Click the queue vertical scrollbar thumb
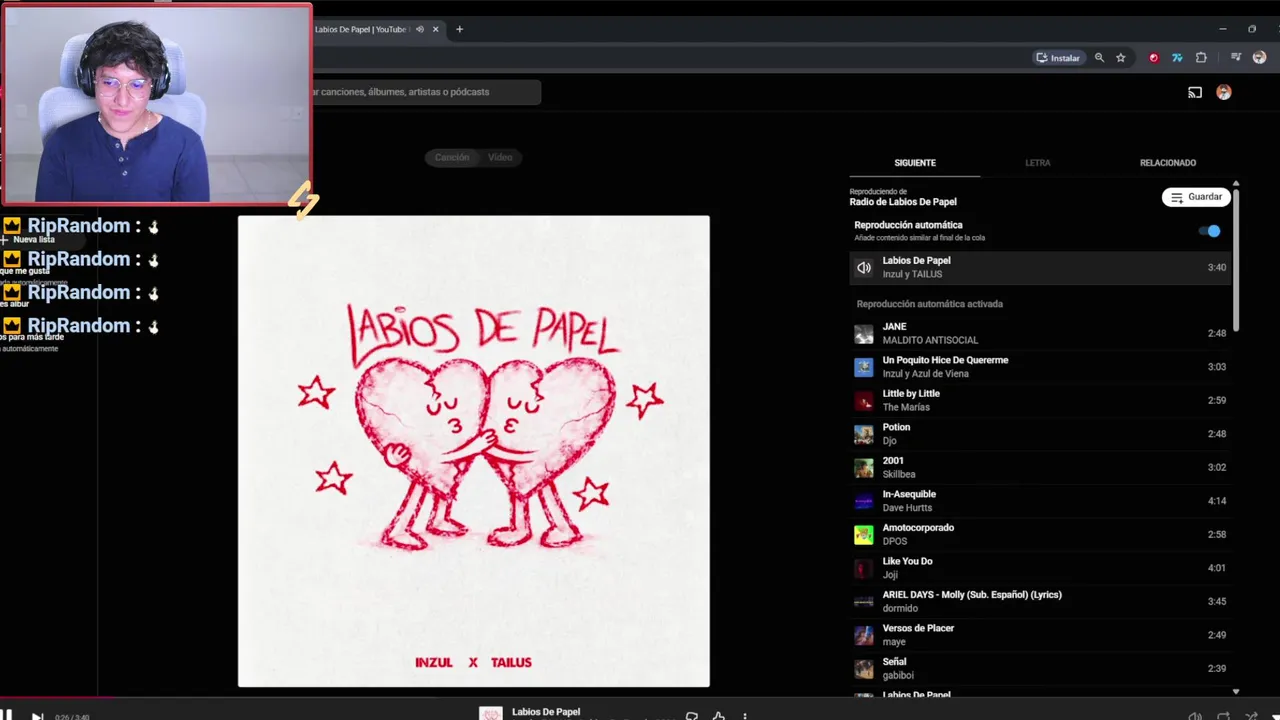This screenshot has height=720, width=1280. [x=1236, y=260]
